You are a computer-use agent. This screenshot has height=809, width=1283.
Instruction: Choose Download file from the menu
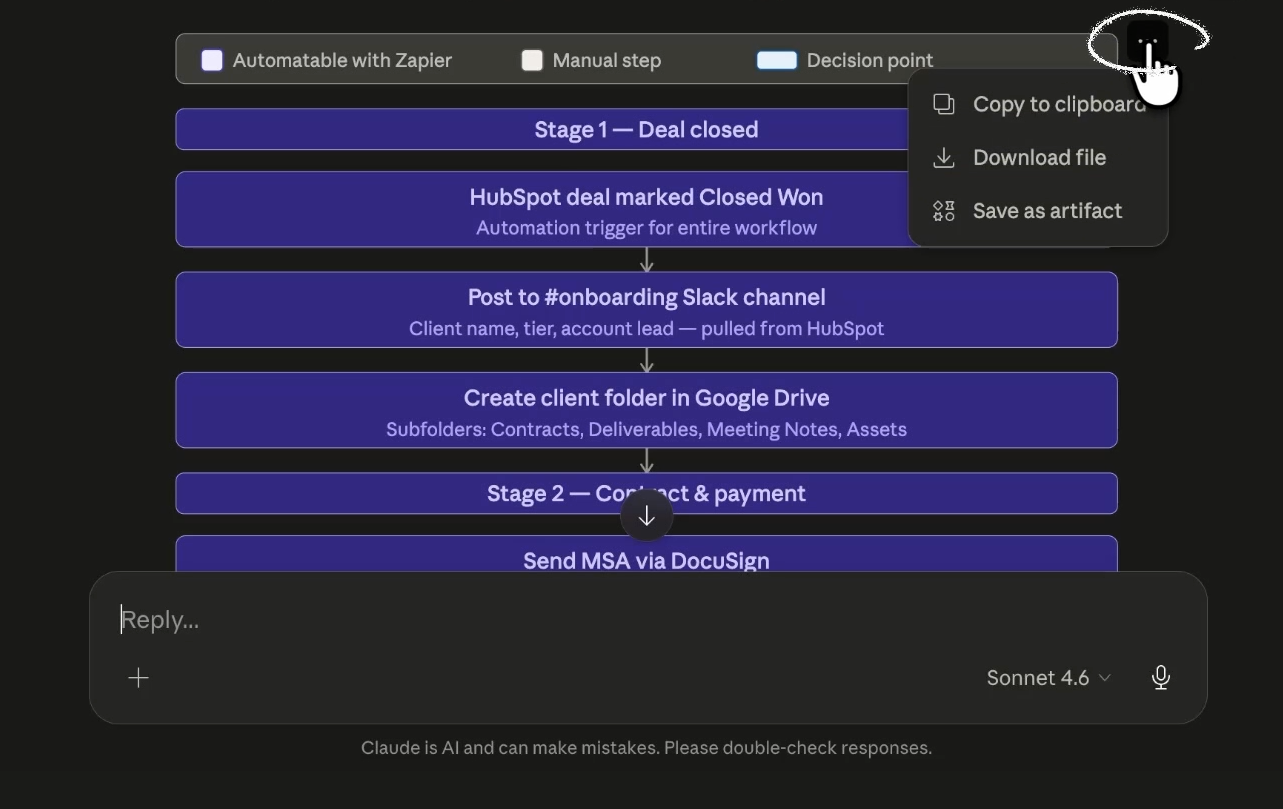point(1038,157)
